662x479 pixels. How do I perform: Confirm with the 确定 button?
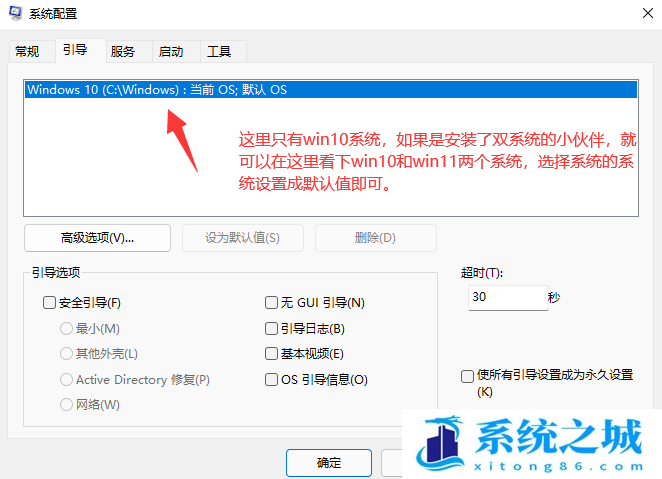click(329, 463)
